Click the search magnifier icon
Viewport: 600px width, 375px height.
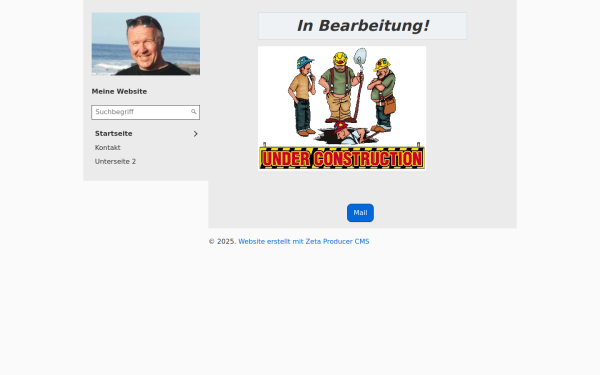pos(194,112)
